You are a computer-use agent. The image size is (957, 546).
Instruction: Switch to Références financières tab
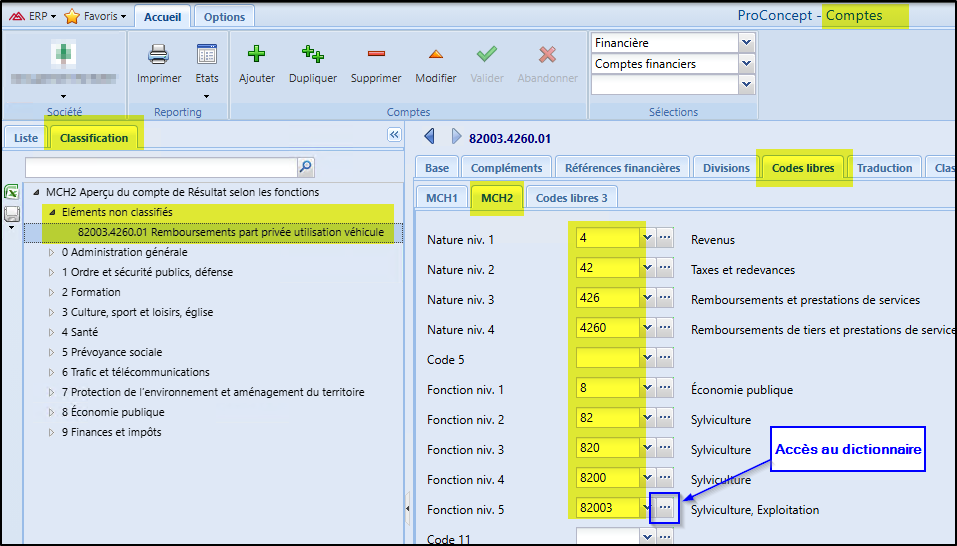click(622, 168)
